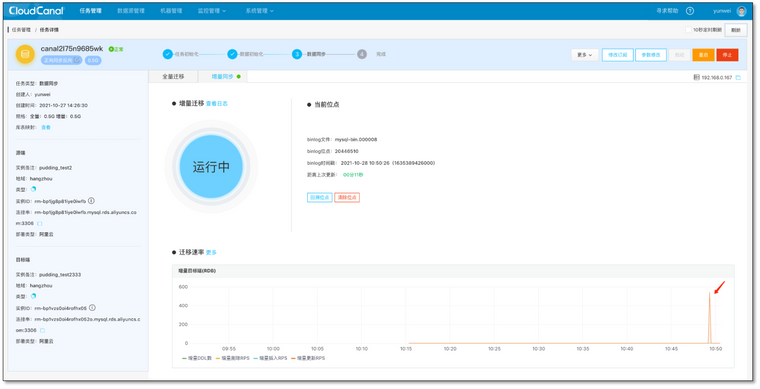Toggle 增量更新RPS legend series
This screenshot has height=389, width=760.
pyautogui.click(x=308, y=358)
